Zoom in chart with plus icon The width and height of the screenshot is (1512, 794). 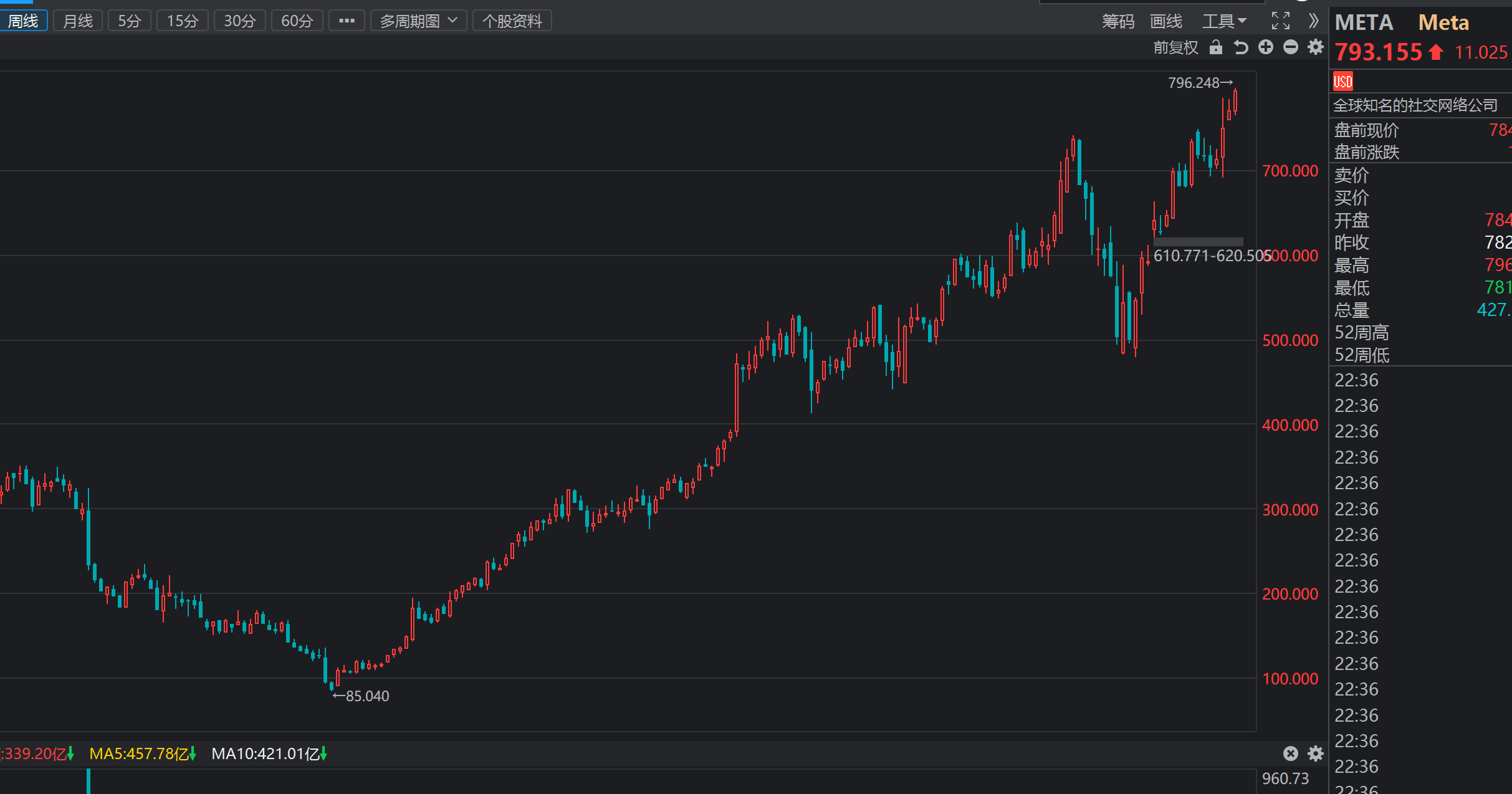(x=1266, y=47)
